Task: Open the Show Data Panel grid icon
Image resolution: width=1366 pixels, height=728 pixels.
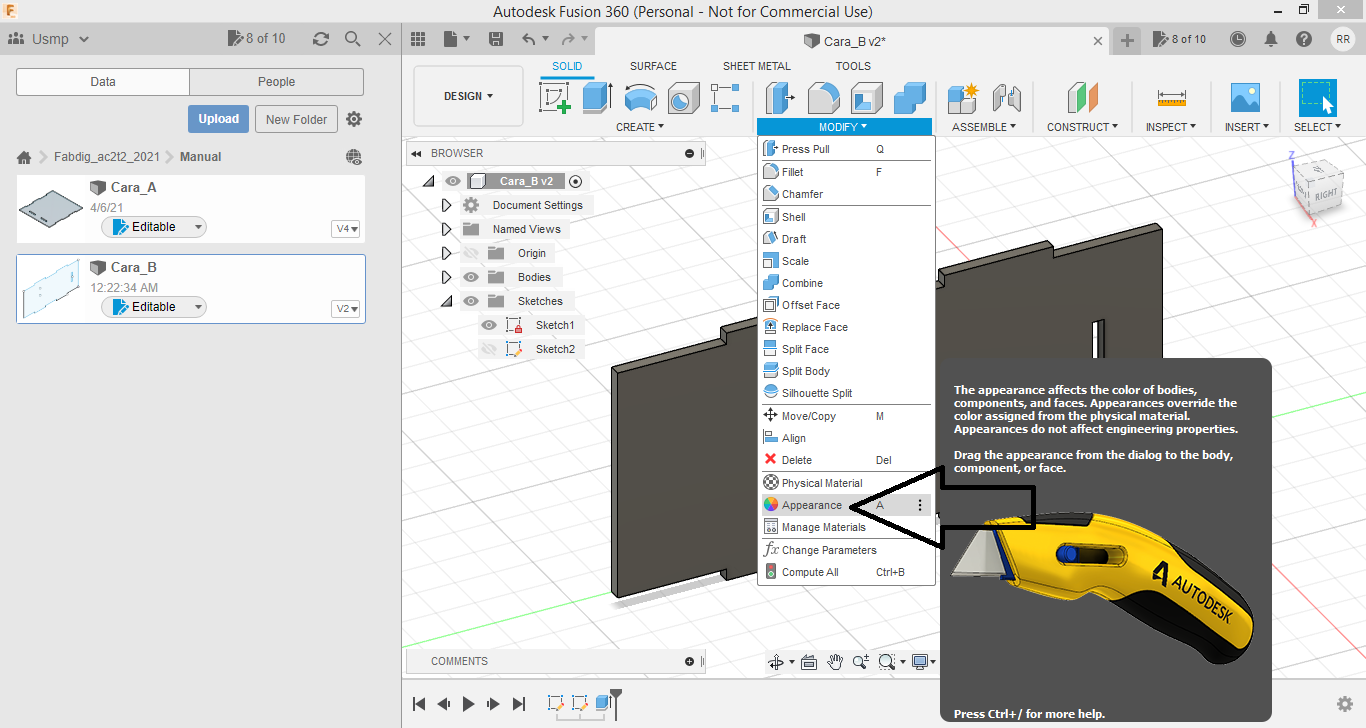Action: tap(418, 39)
